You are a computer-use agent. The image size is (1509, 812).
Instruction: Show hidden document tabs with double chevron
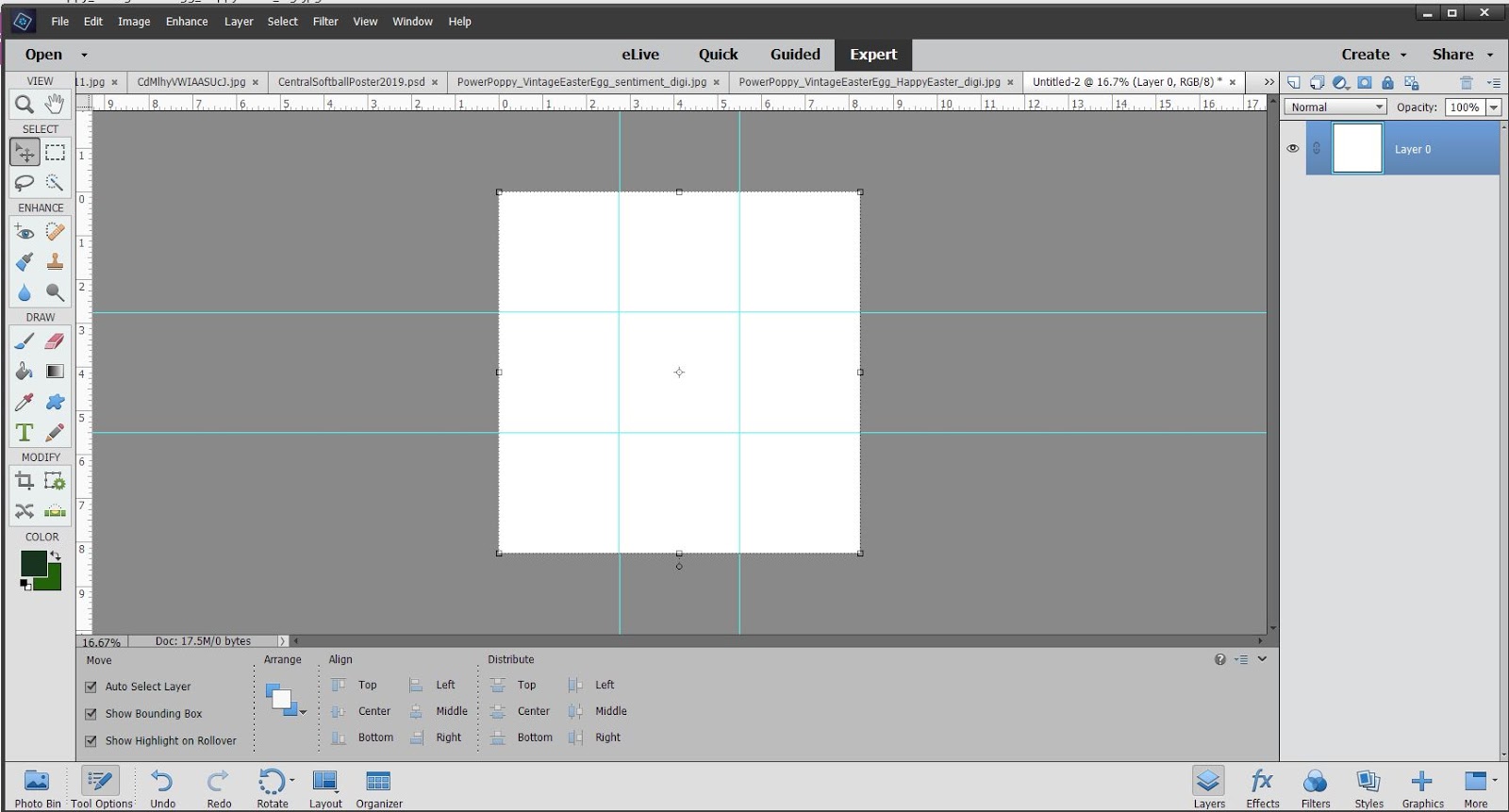click(1269, 82)
